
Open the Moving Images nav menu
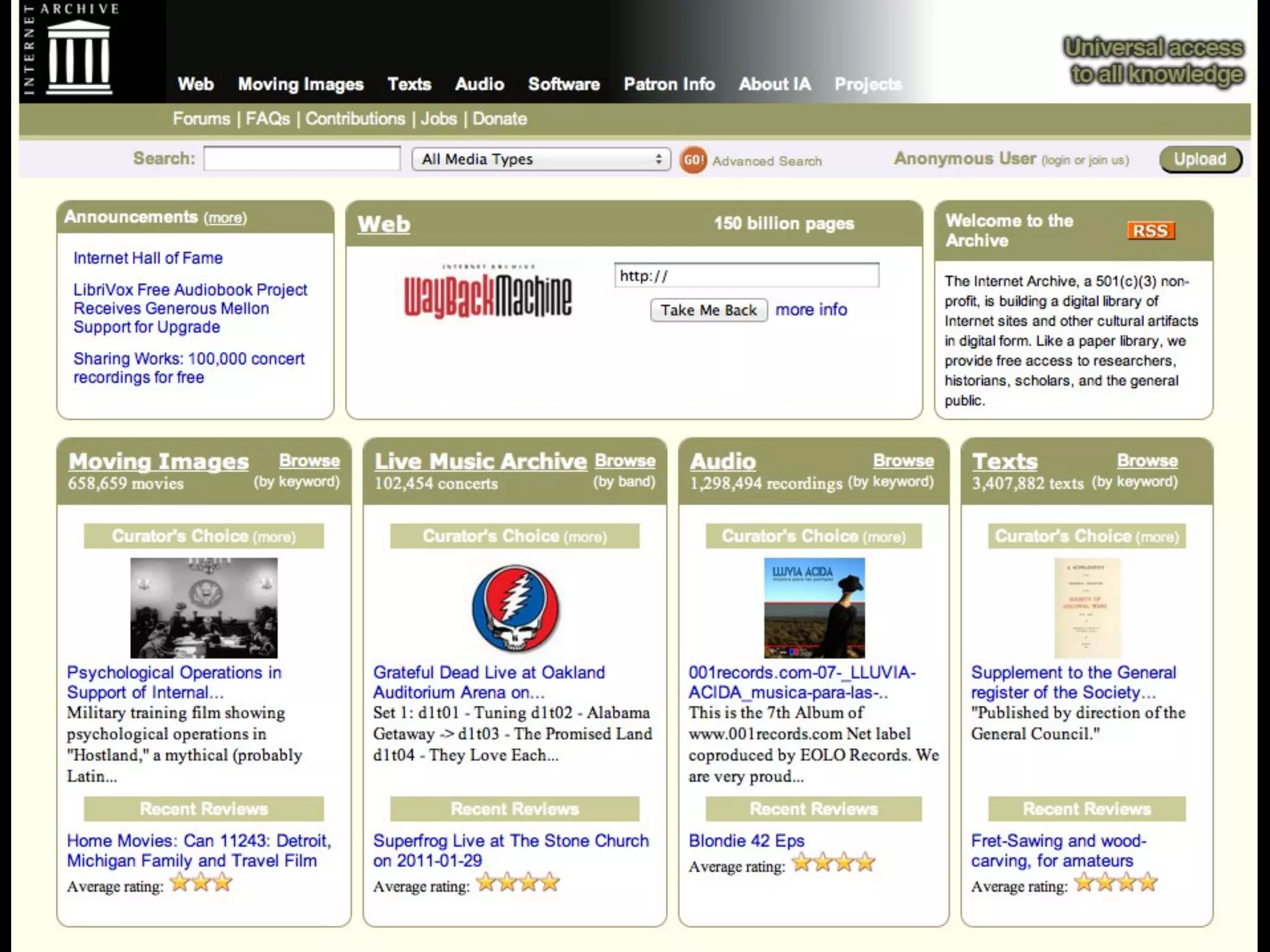(x=301, y=84)
